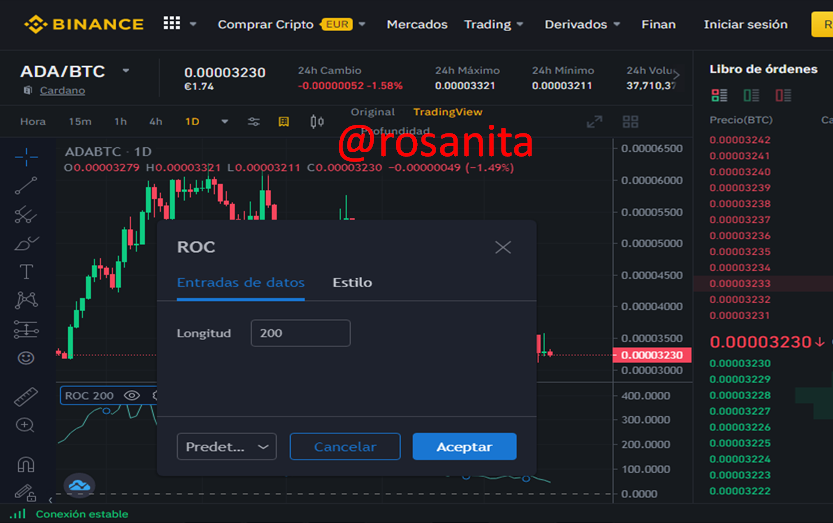Open the Finan menu item

pos(658,24)
